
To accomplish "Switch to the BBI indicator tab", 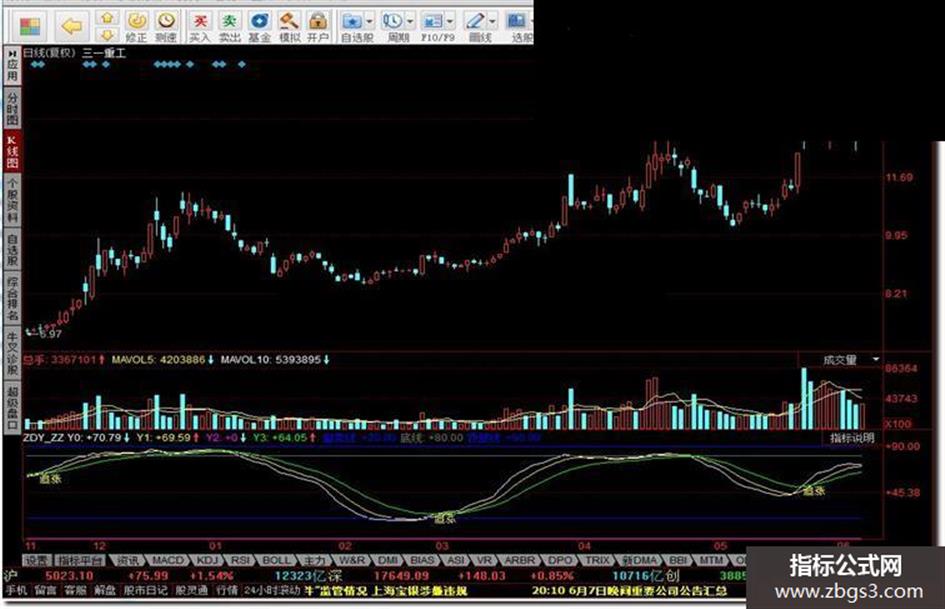I will (678, 561).
